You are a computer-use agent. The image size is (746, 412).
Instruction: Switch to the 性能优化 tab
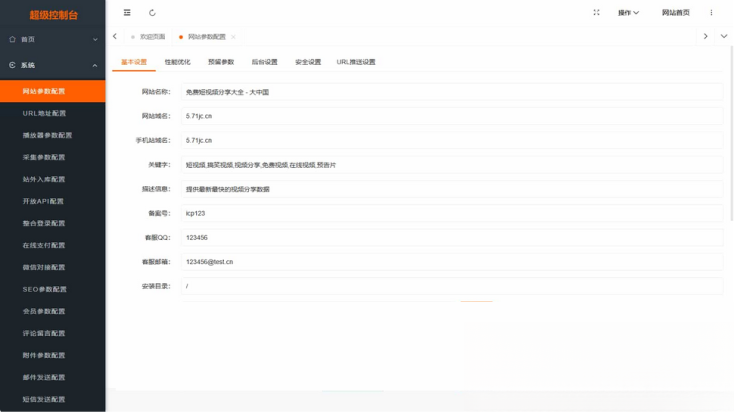pyautogui.click(x=177, y=62)
